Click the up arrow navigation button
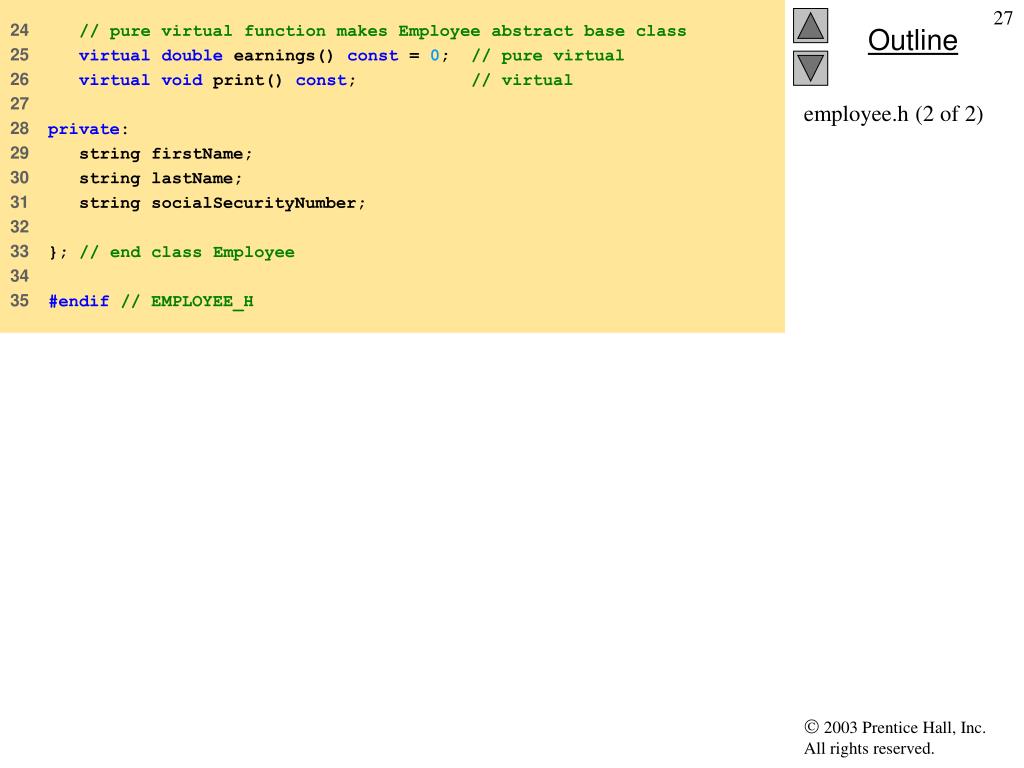The height and width of the screenshot is (768, 1024). (x=810, y=25)
